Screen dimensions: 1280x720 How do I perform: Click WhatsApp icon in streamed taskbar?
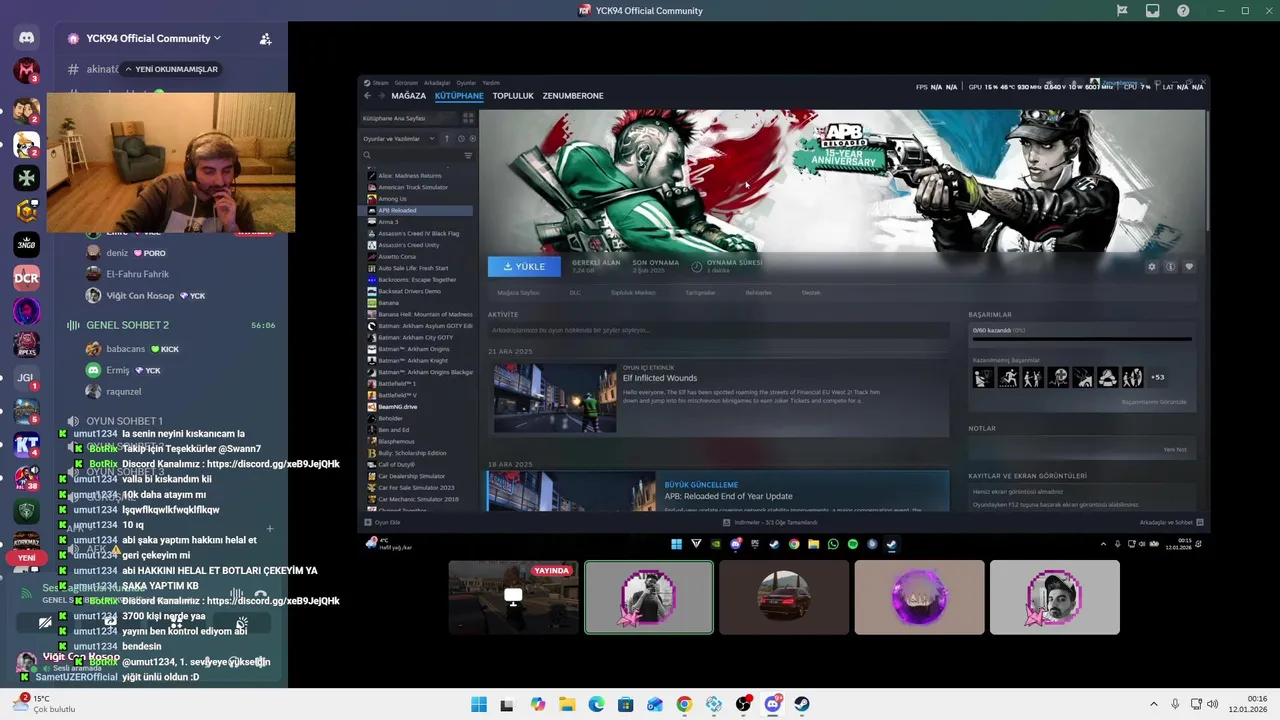(x=833, y=544)
